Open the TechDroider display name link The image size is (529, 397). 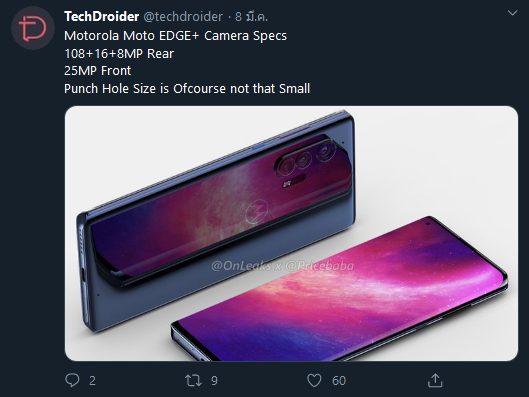(102, 17)
